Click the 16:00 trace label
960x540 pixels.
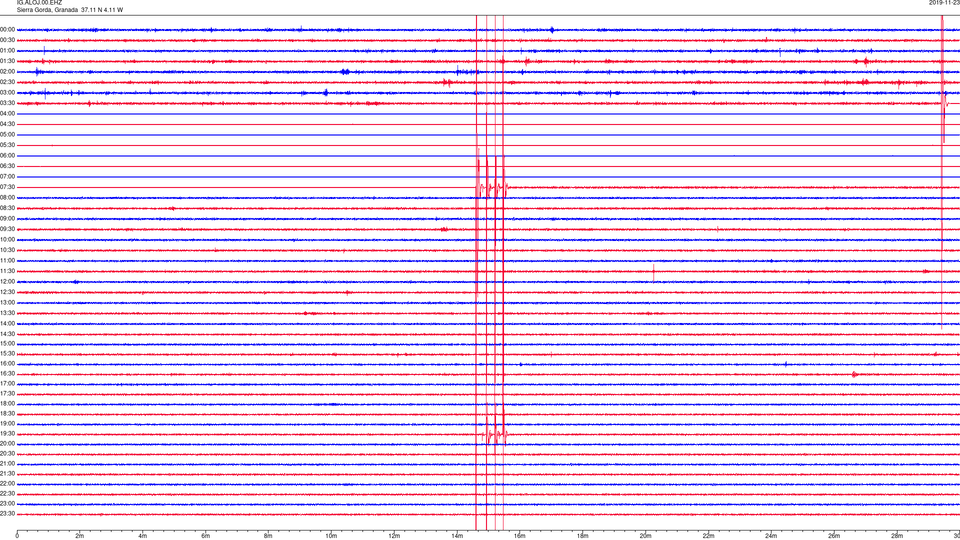(8, 364)
